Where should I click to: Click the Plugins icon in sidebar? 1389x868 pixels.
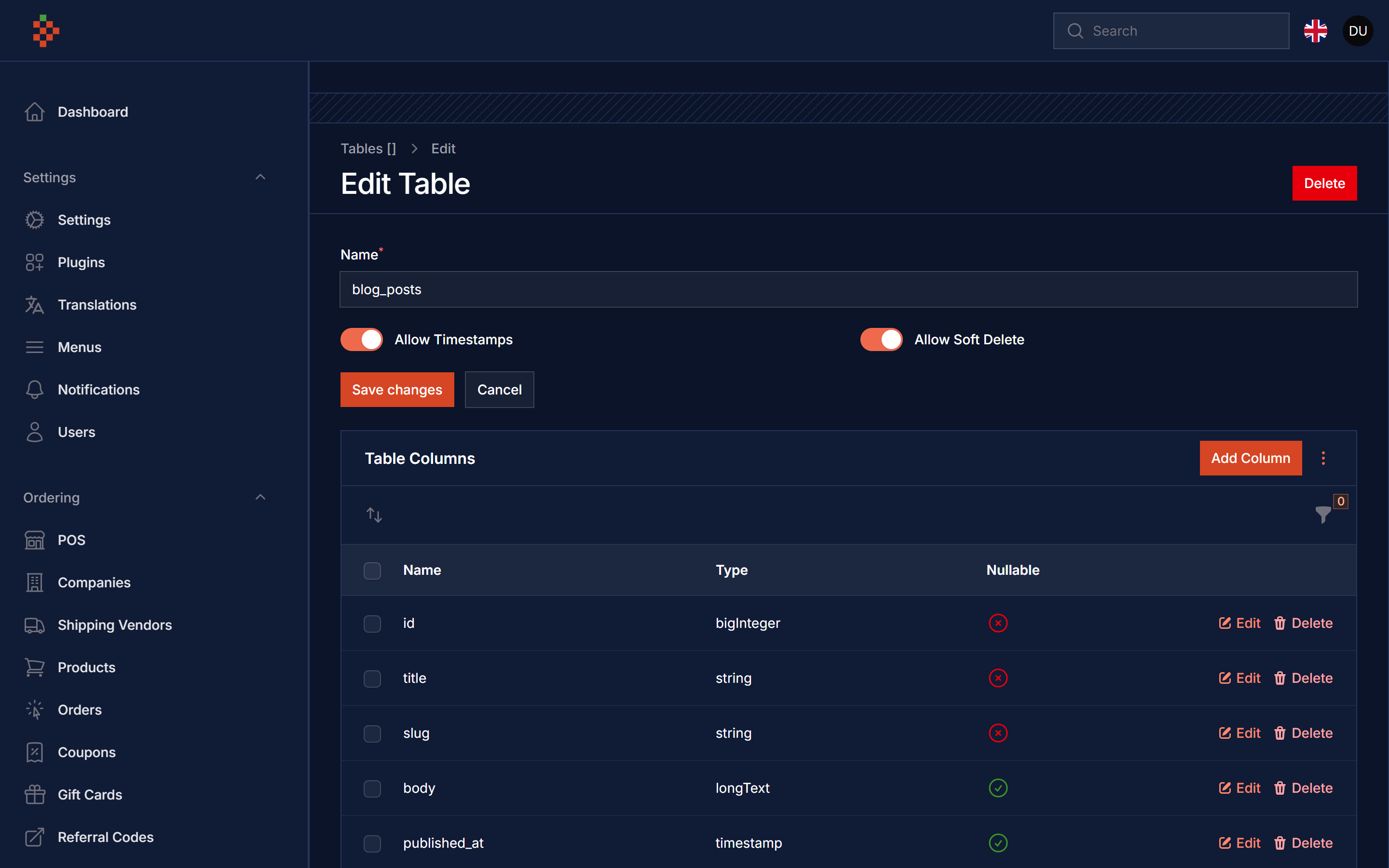pyautogui.click(x=34, y=262)
